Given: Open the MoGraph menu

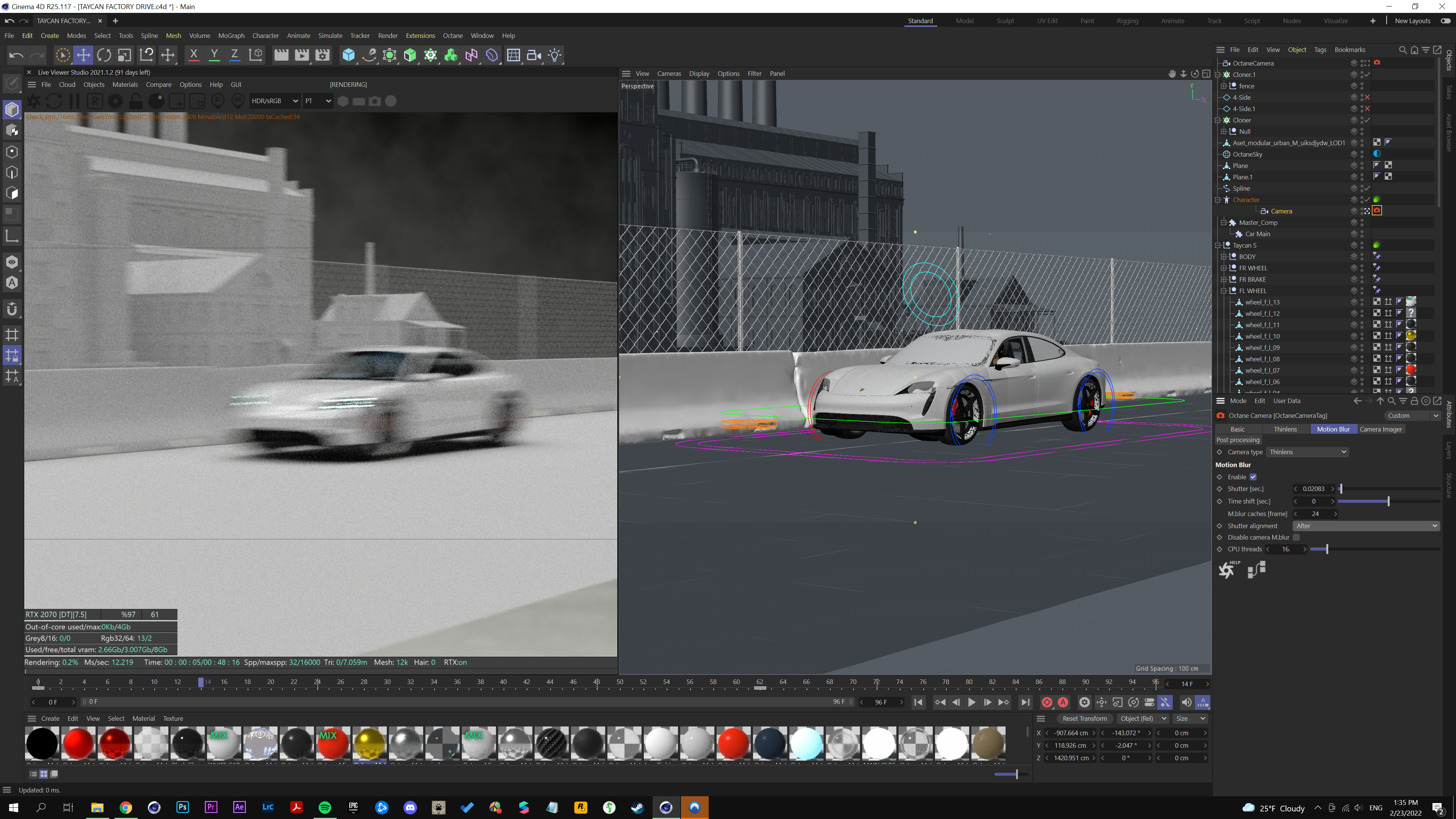Looking at the screenshot, I should point(231,36).
